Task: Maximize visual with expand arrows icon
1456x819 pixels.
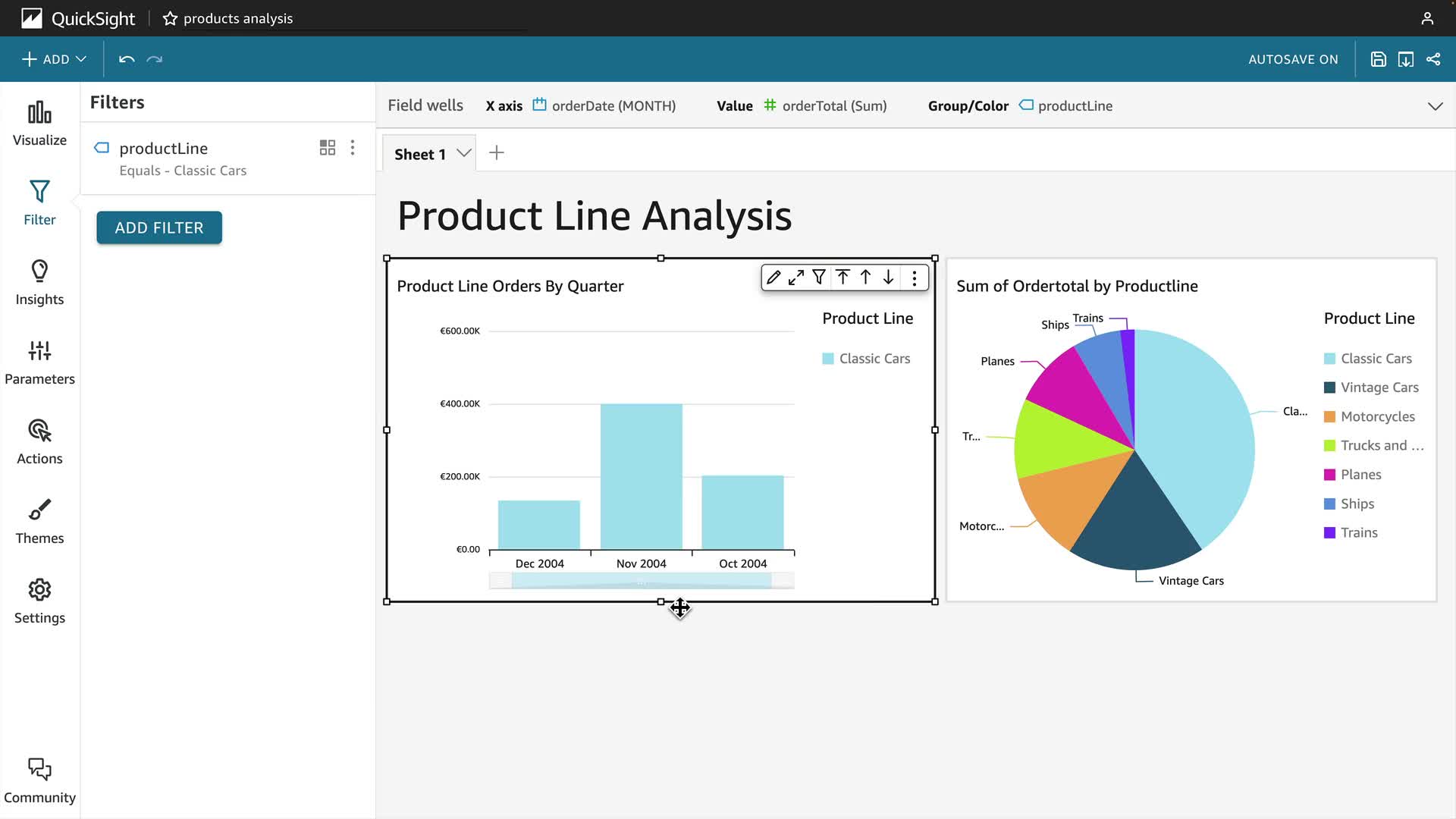Action: [795, 278]
